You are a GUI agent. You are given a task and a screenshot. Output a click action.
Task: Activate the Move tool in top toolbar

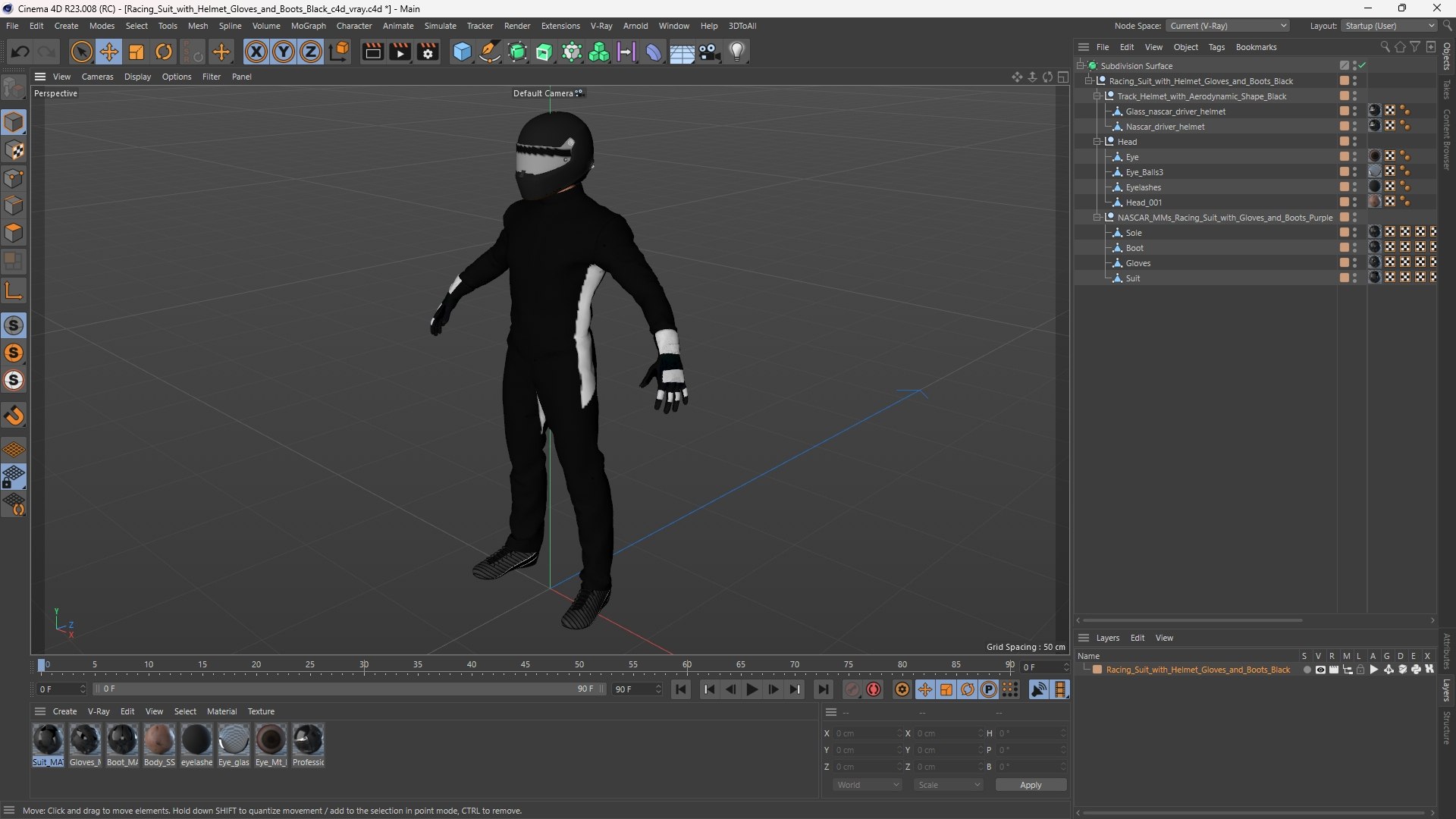(x=109, y=52)
